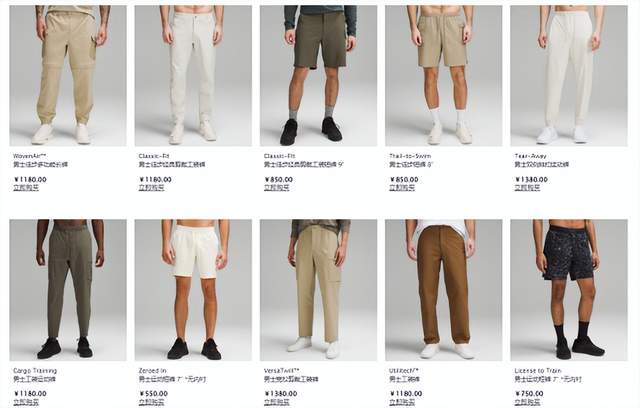Click the buy now link under WovenAir

pos(26,188)
